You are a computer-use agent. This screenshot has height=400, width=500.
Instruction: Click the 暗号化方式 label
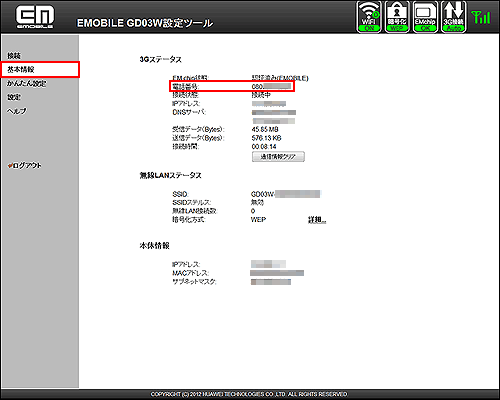point(189,220)
